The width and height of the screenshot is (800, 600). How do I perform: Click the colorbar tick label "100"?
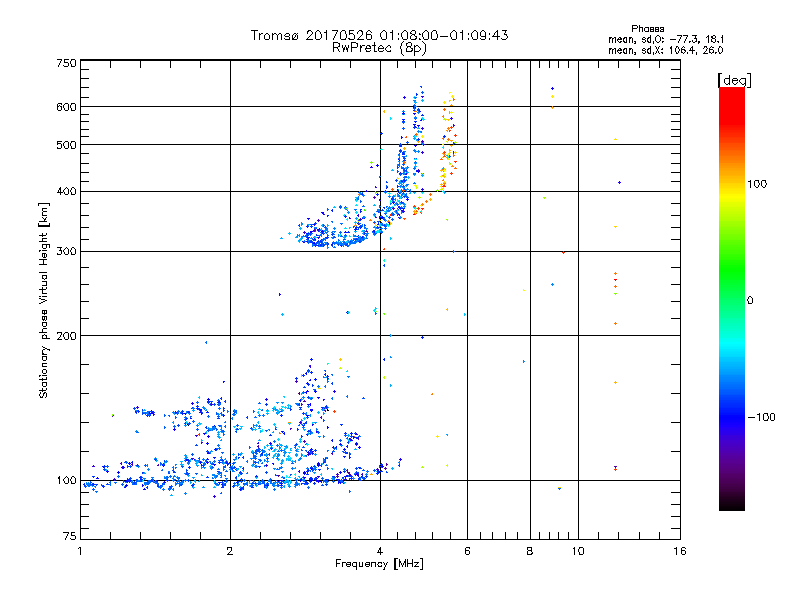coord(757,184)
